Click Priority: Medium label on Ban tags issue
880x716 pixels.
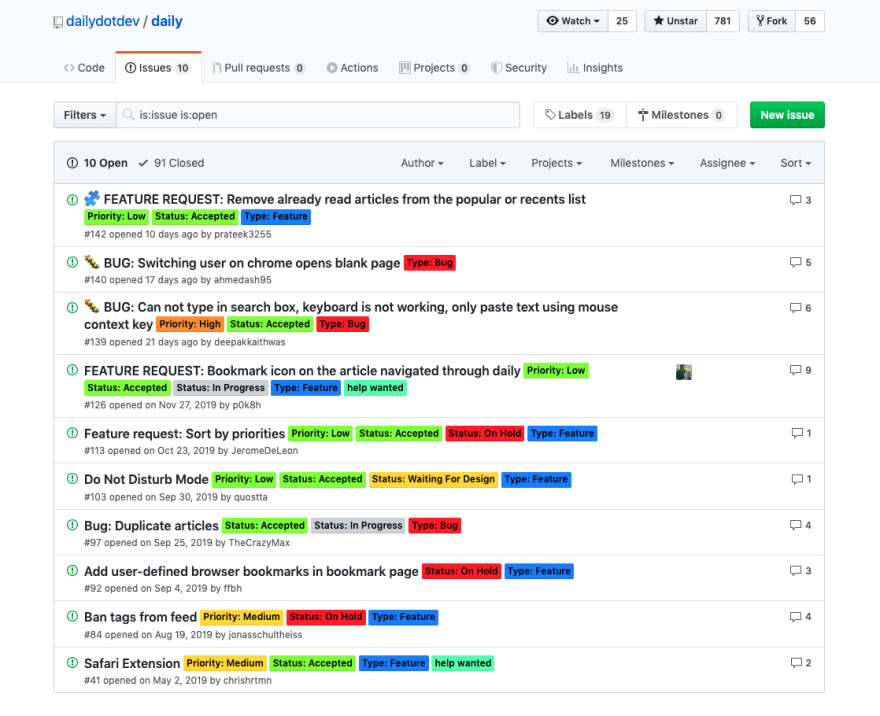(241, 617)
